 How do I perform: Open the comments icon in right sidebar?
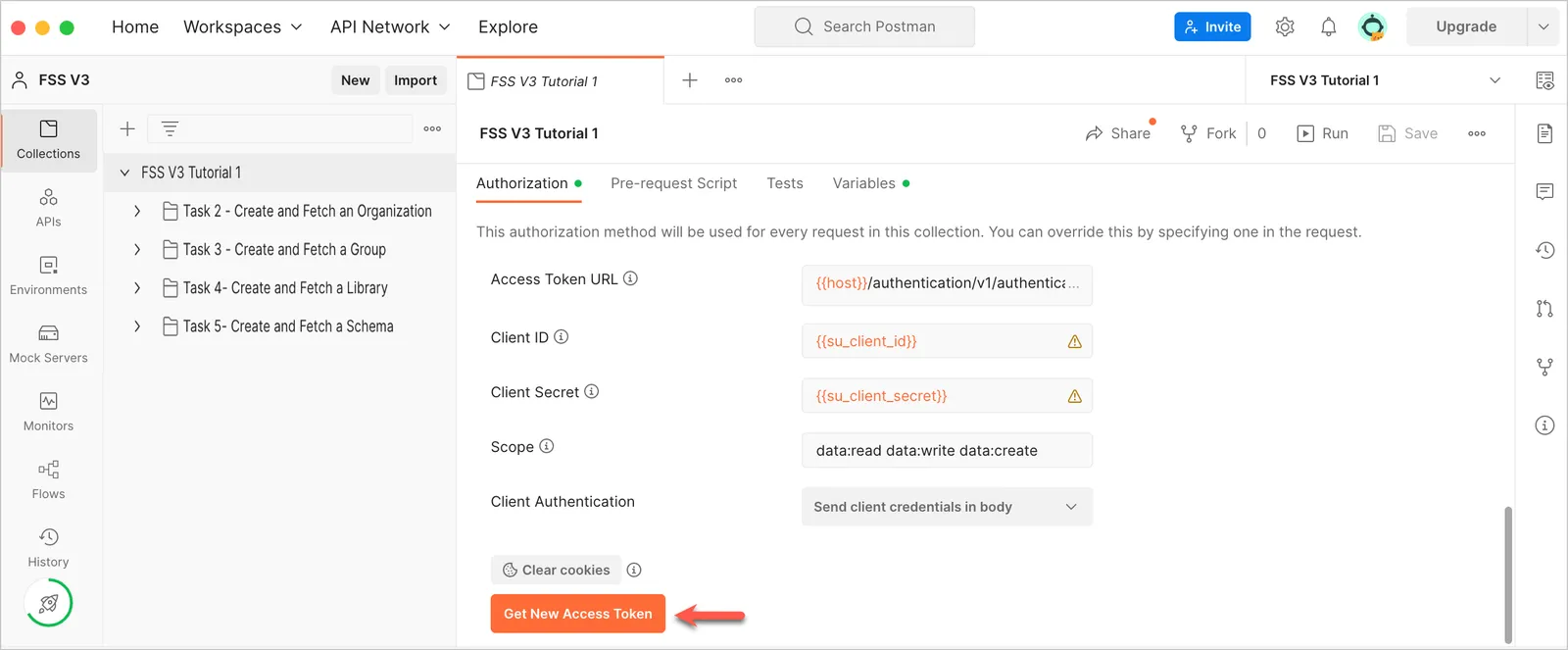click(x=1544, y=191)
